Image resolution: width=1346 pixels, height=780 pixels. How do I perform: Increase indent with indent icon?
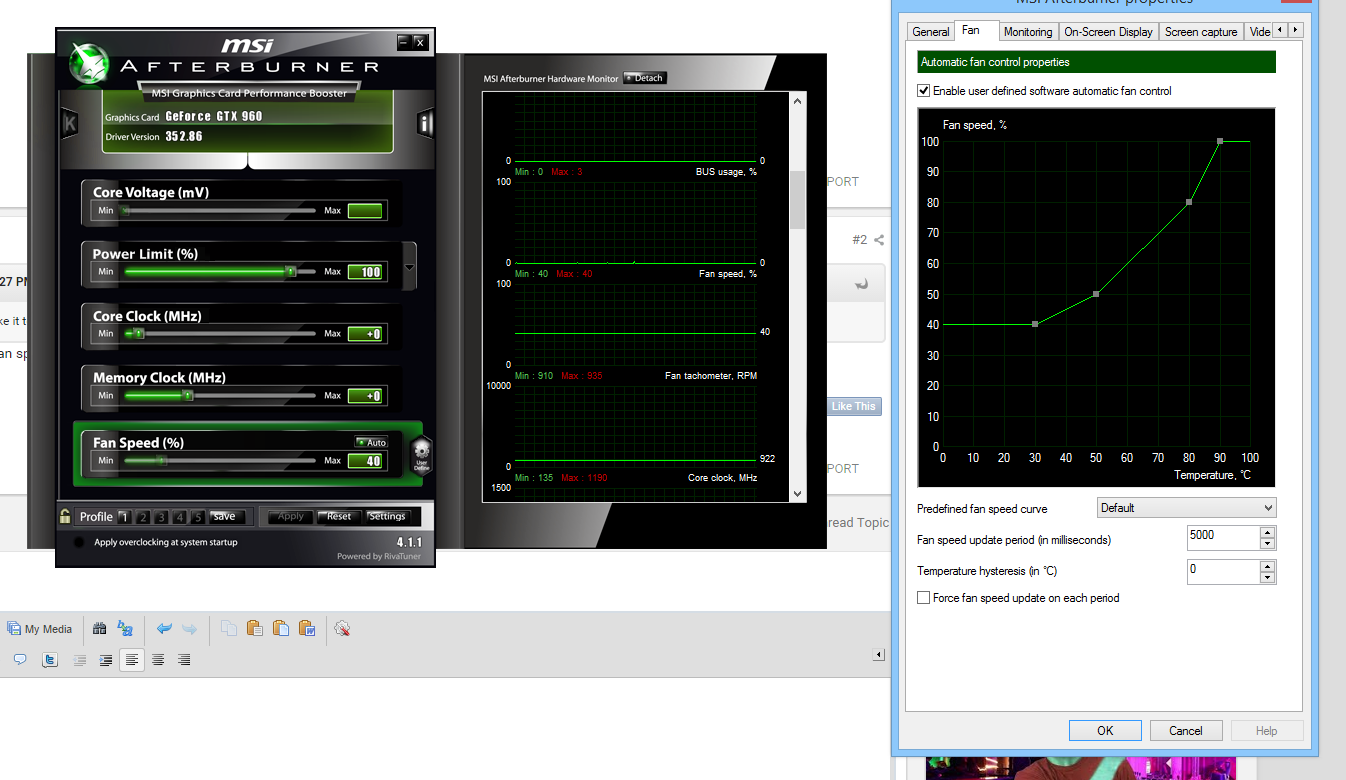click(105, 660)
